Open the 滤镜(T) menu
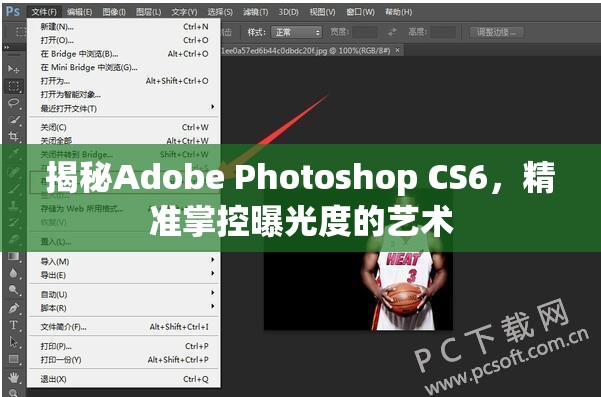 pyautogui.click(x=255, y=12)
